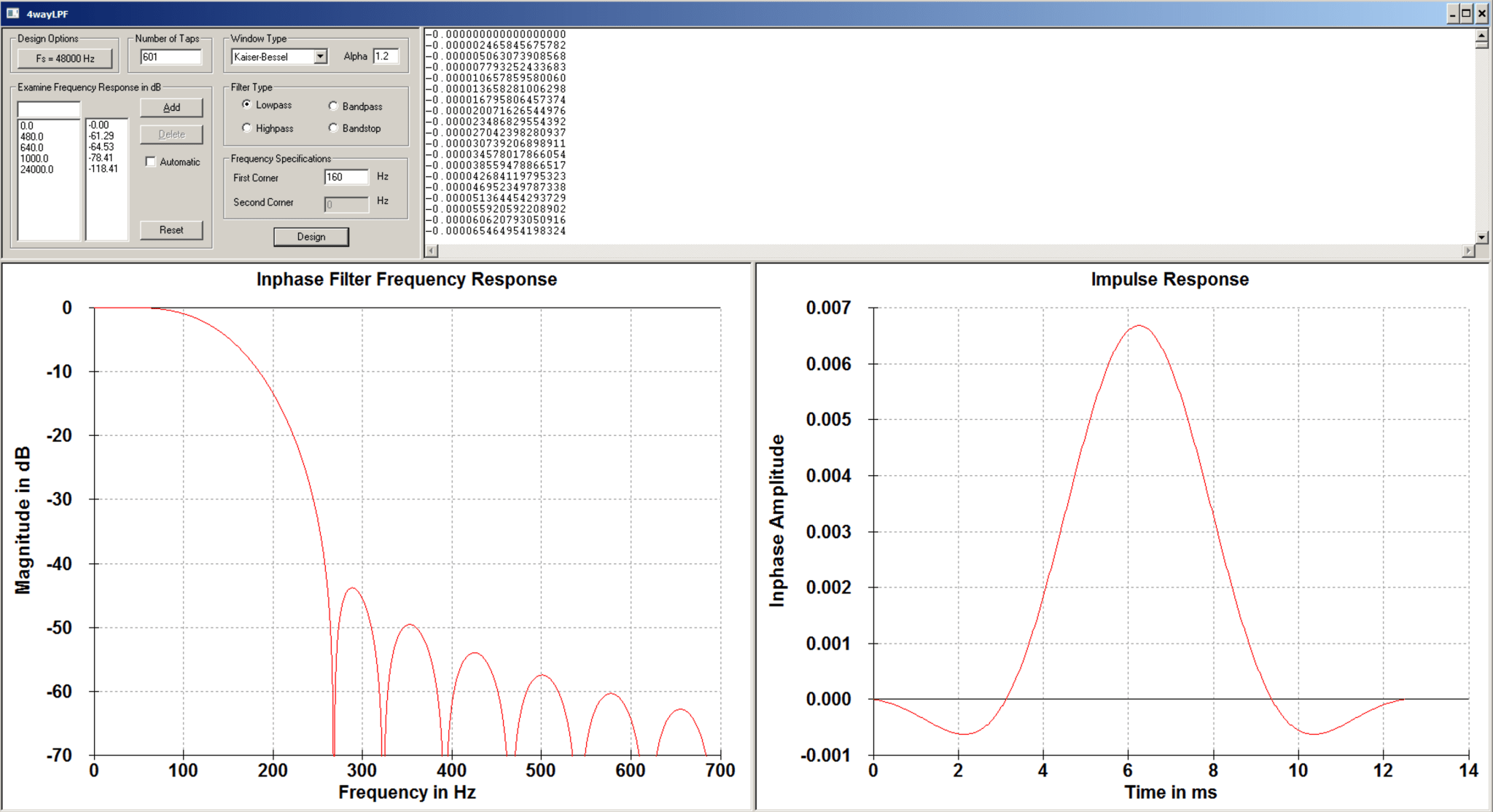Click the Add frequency button
Screen dimensions: 1493x812
click(171, 107)
